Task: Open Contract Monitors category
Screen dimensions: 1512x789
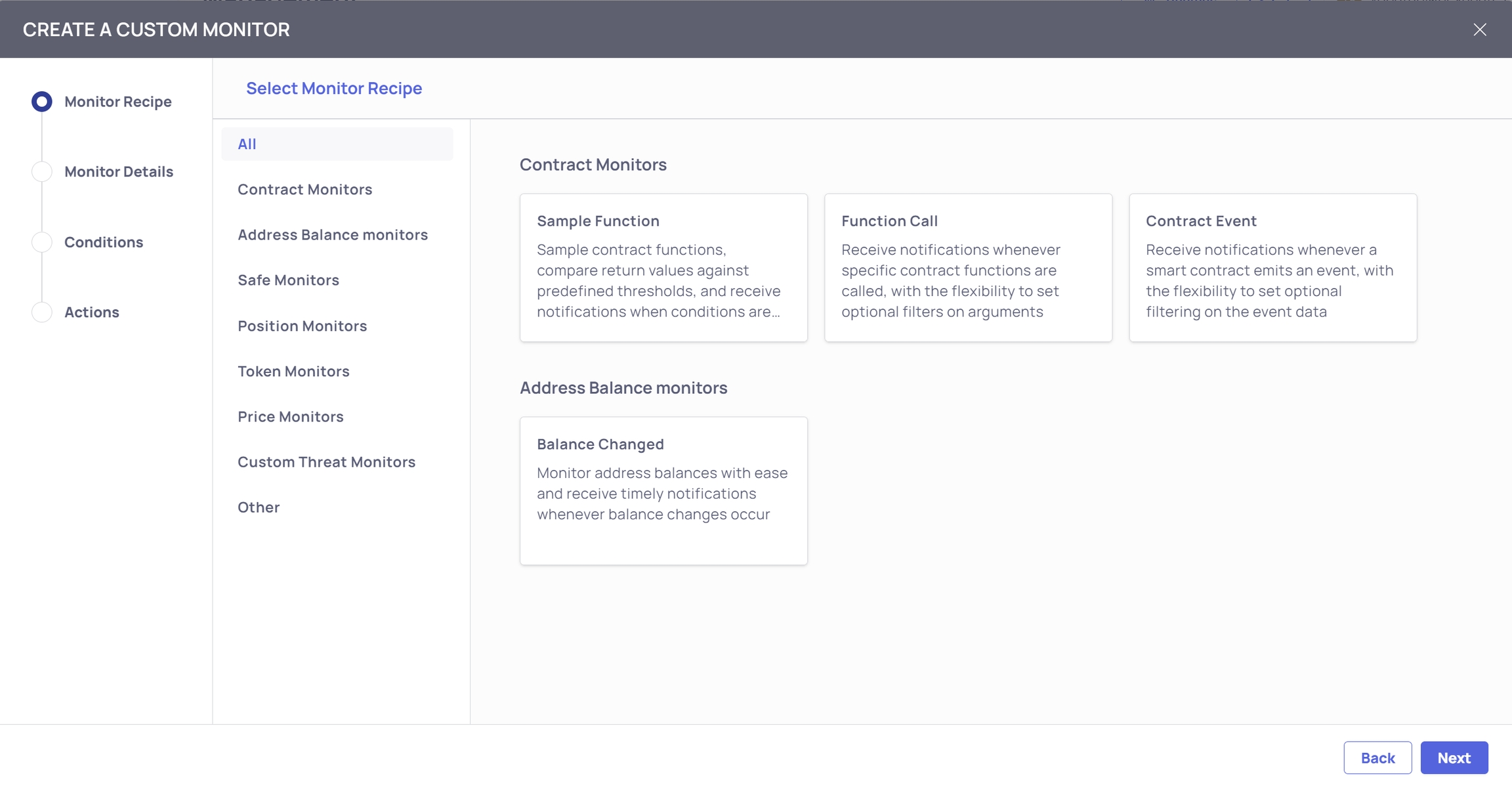Action: coord(304,190)
